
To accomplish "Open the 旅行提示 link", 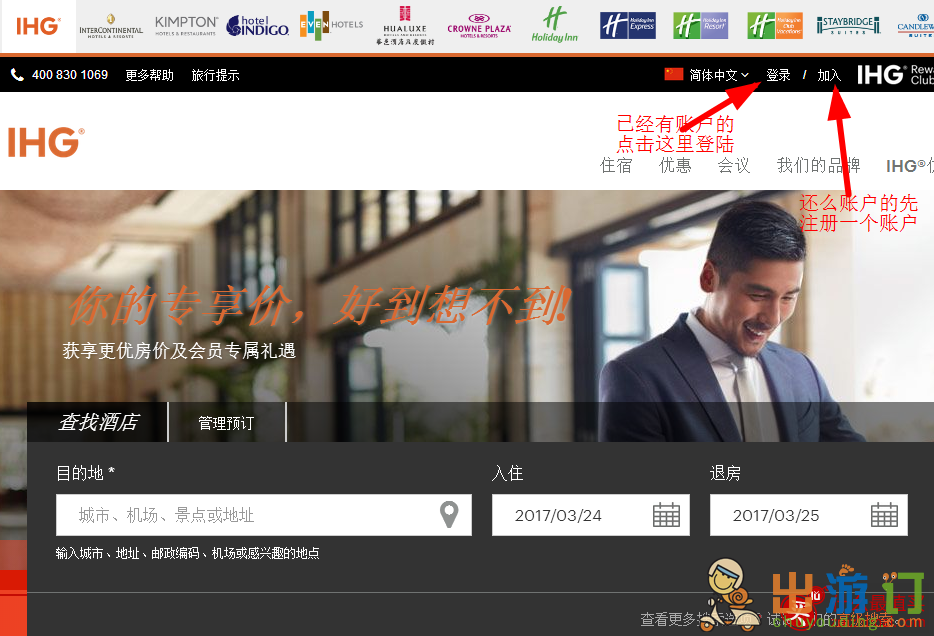I will (x=216, y=75).
